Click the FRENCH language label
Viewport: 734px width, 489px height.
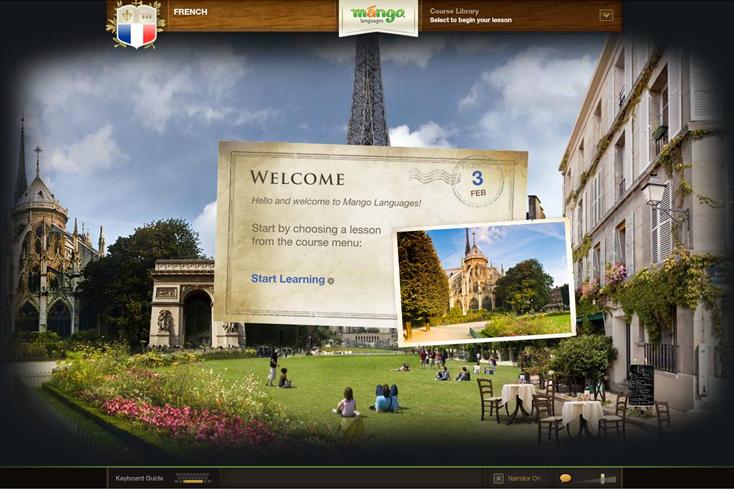[190, 12]
